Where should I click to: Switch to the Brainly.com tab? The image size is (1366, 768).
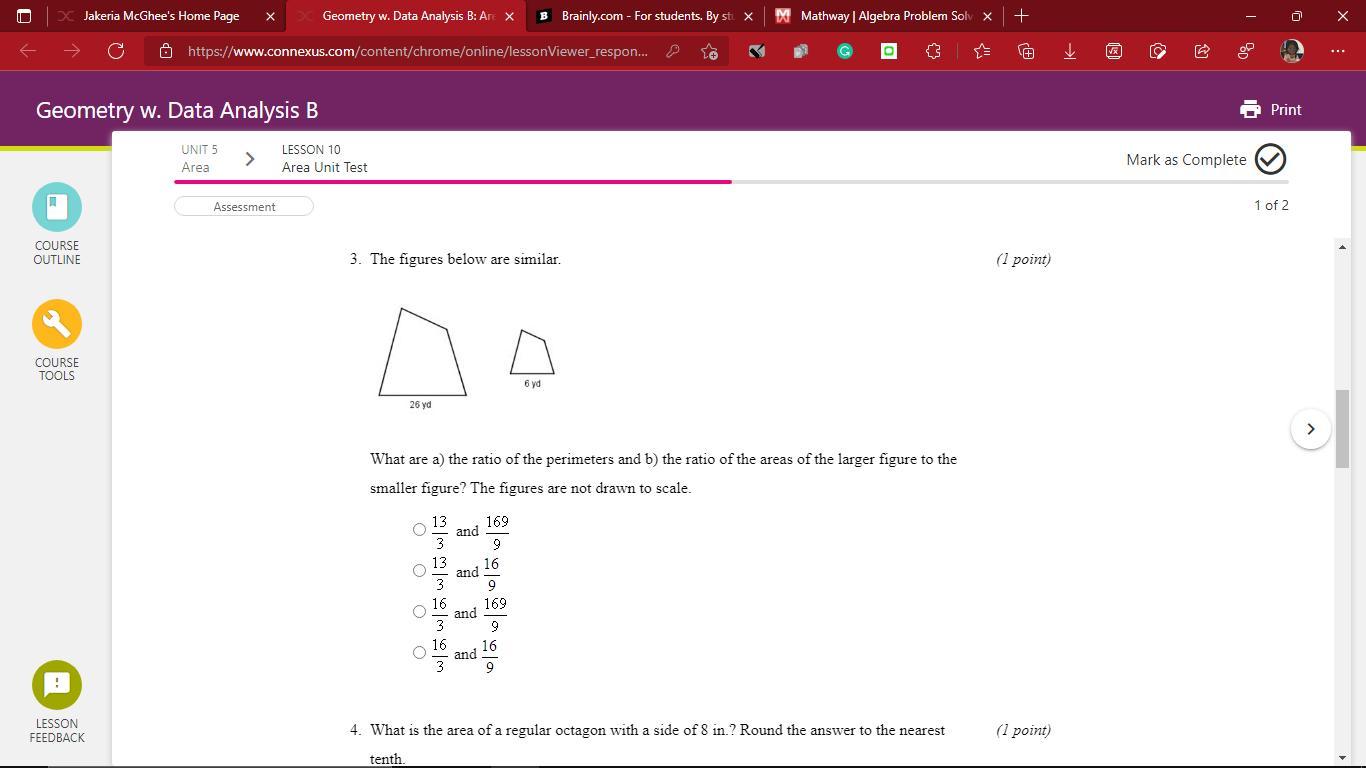coord(647,16)
